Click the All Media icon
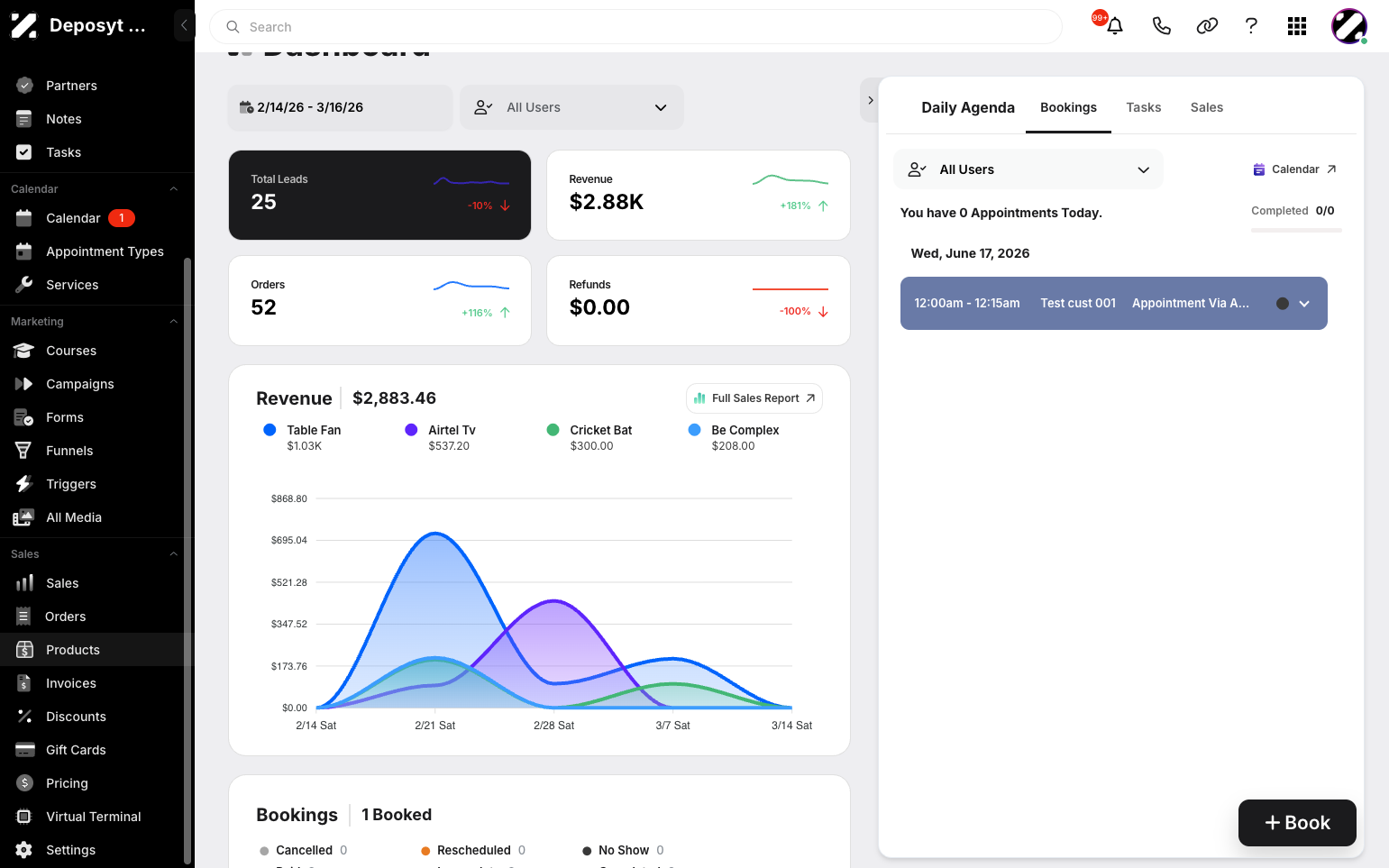This screenshot has width=1389, height=868. click(24, 517)
